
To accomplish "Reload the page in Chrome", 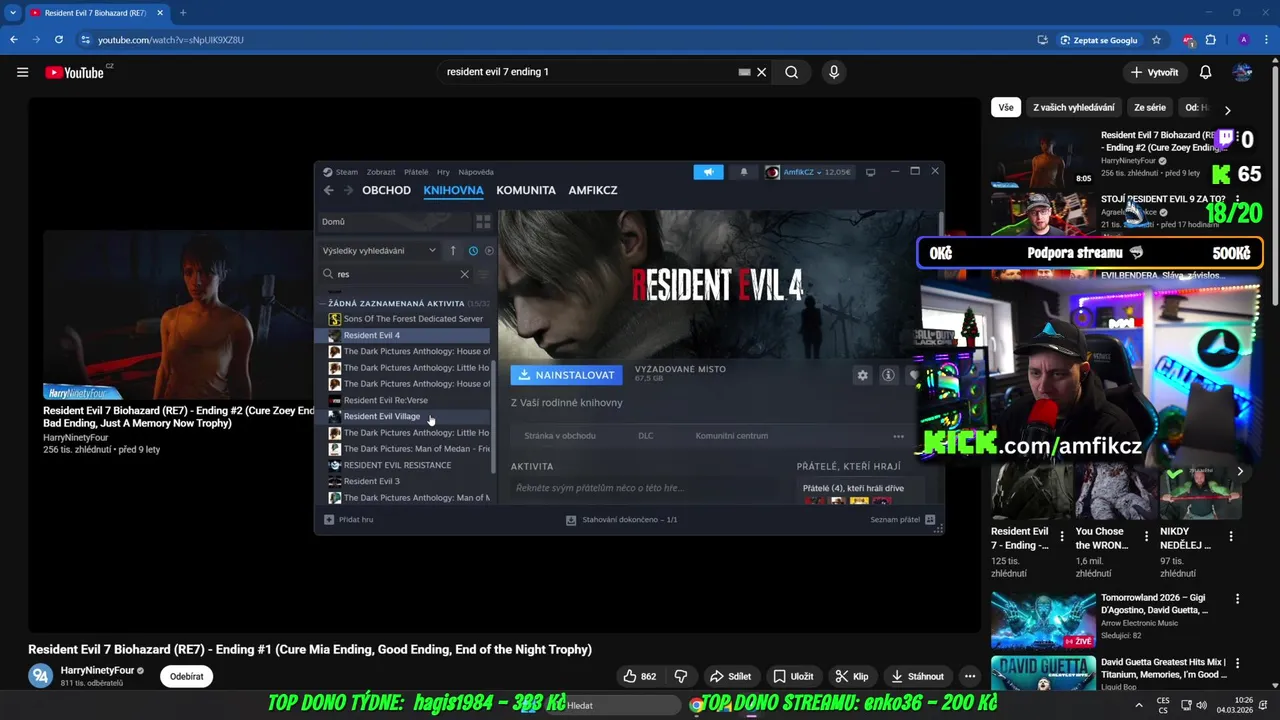I will 59,40.
